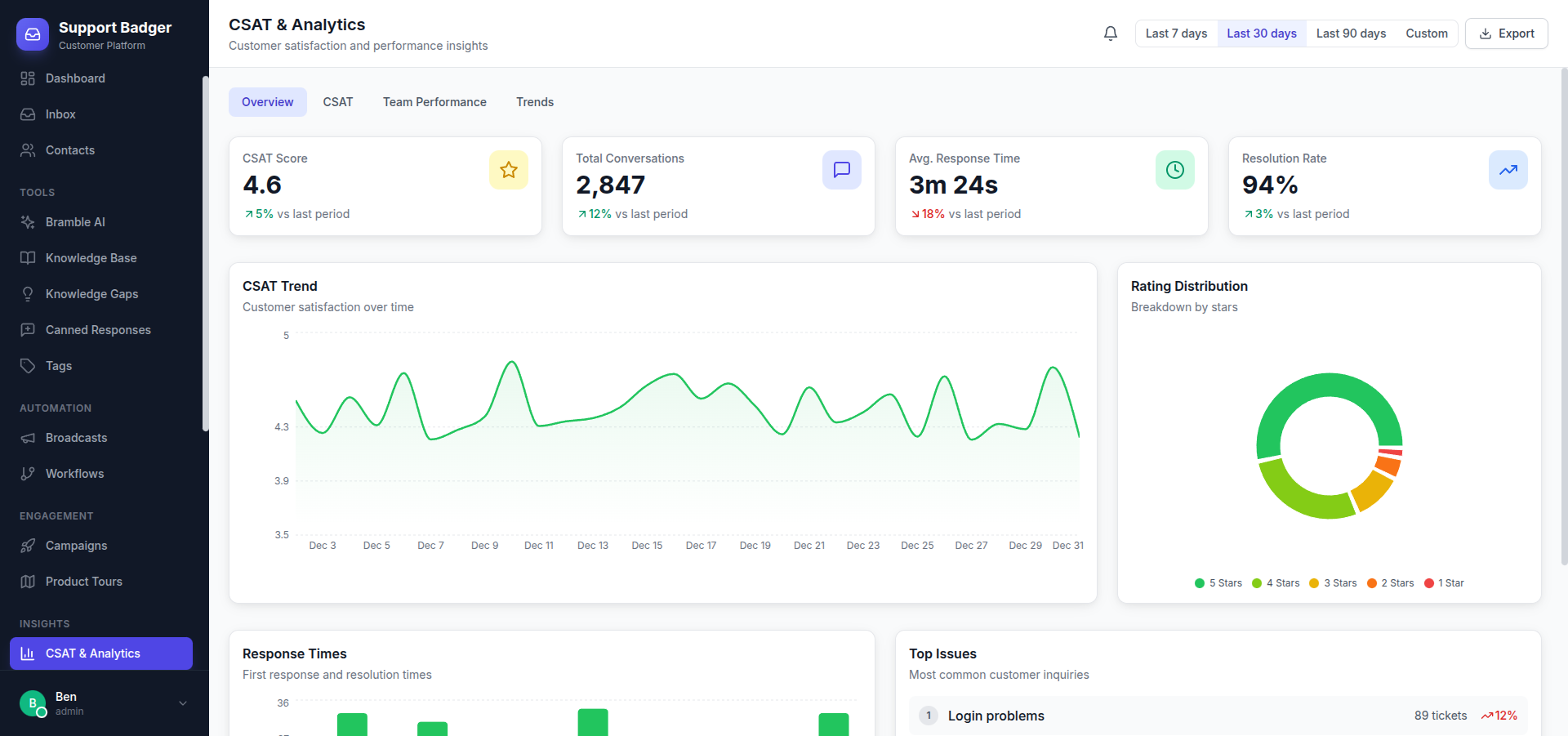Select the Workflows lightning icon

[28, 473]
